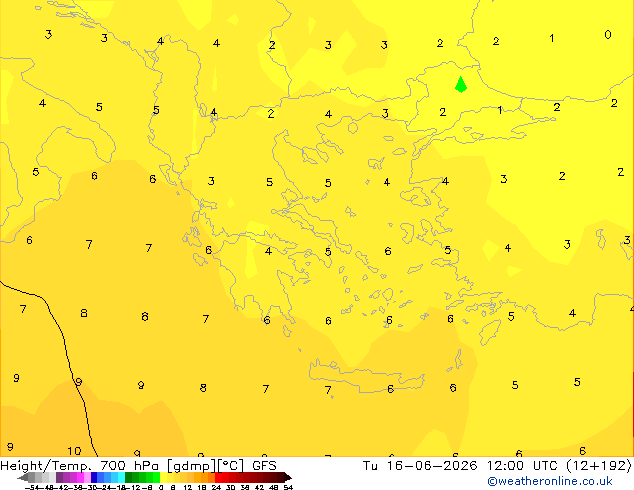Click the 'Tu' weekday label
This screenshot has height=490, width=634.
click(370, 466)
